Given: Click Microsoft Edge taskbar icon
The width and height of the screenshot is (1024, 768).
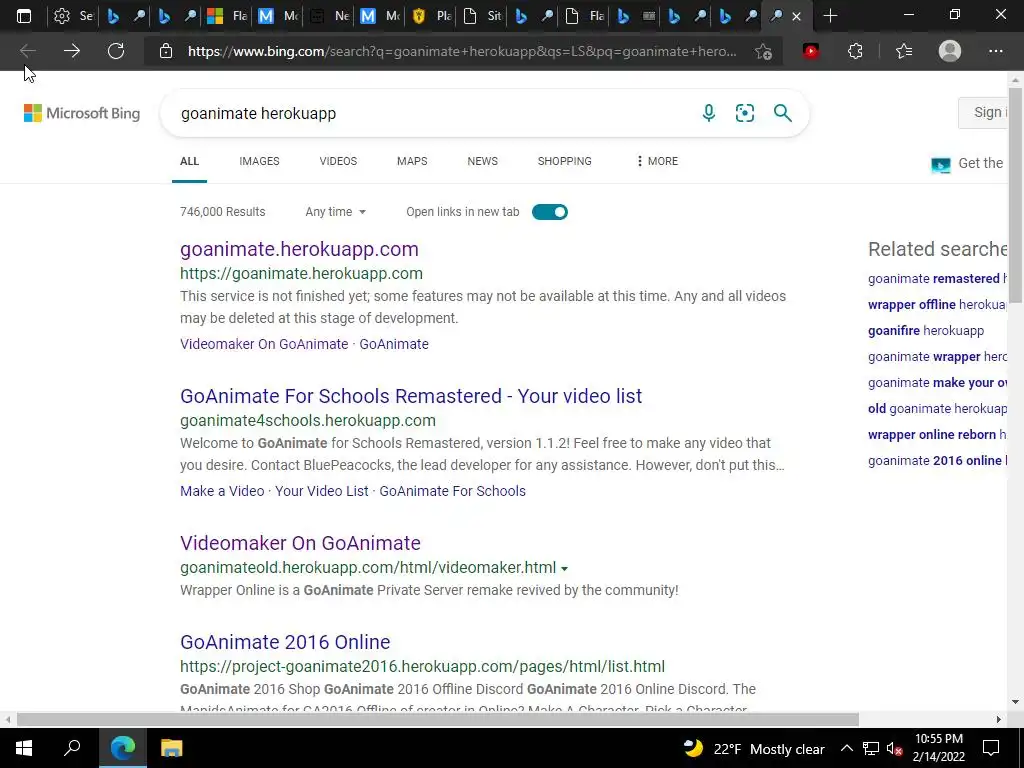Looking at the screenshot, I should click(122, 748).
